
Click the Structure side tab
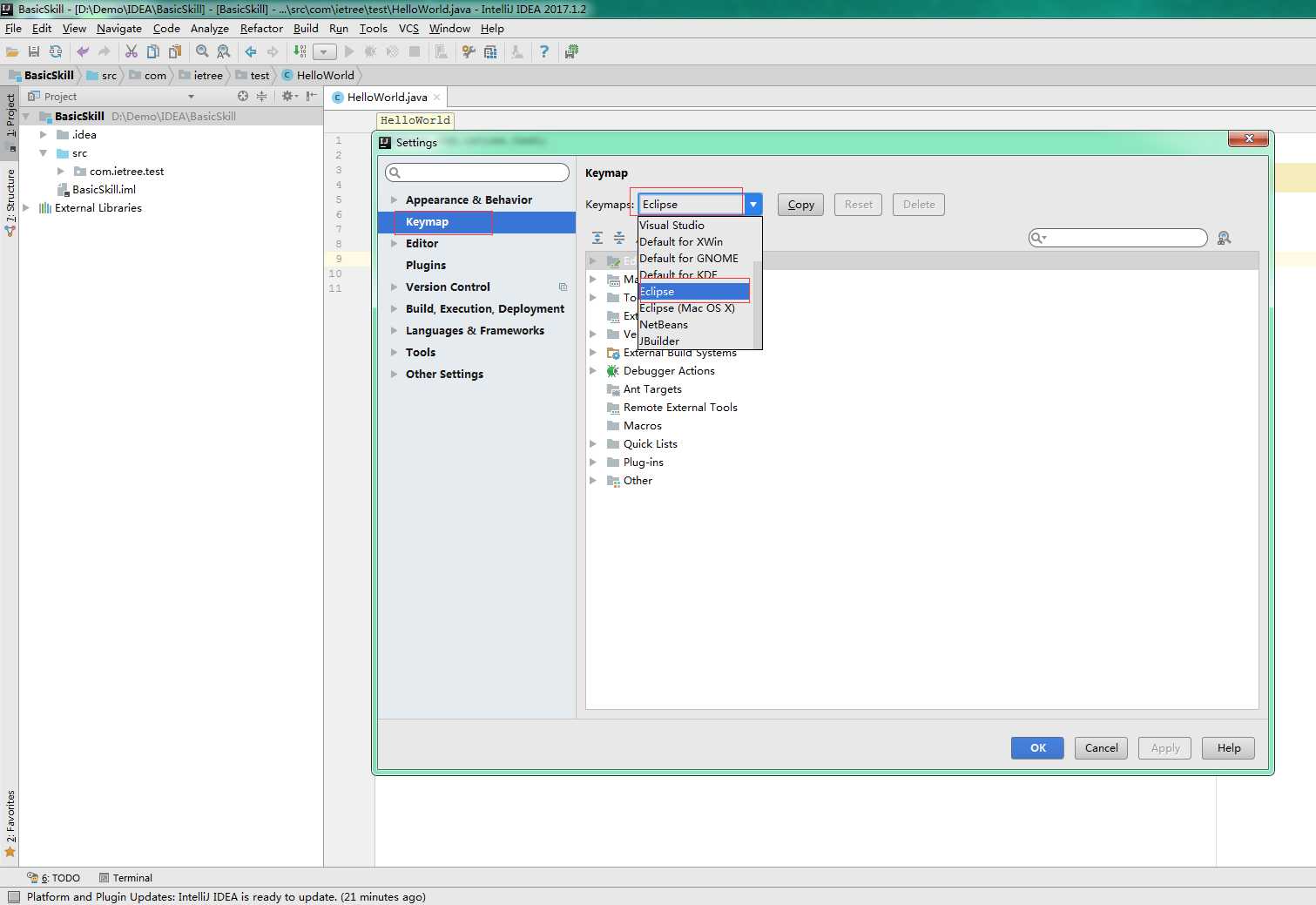pyautogui.click(x=10, y=202)
